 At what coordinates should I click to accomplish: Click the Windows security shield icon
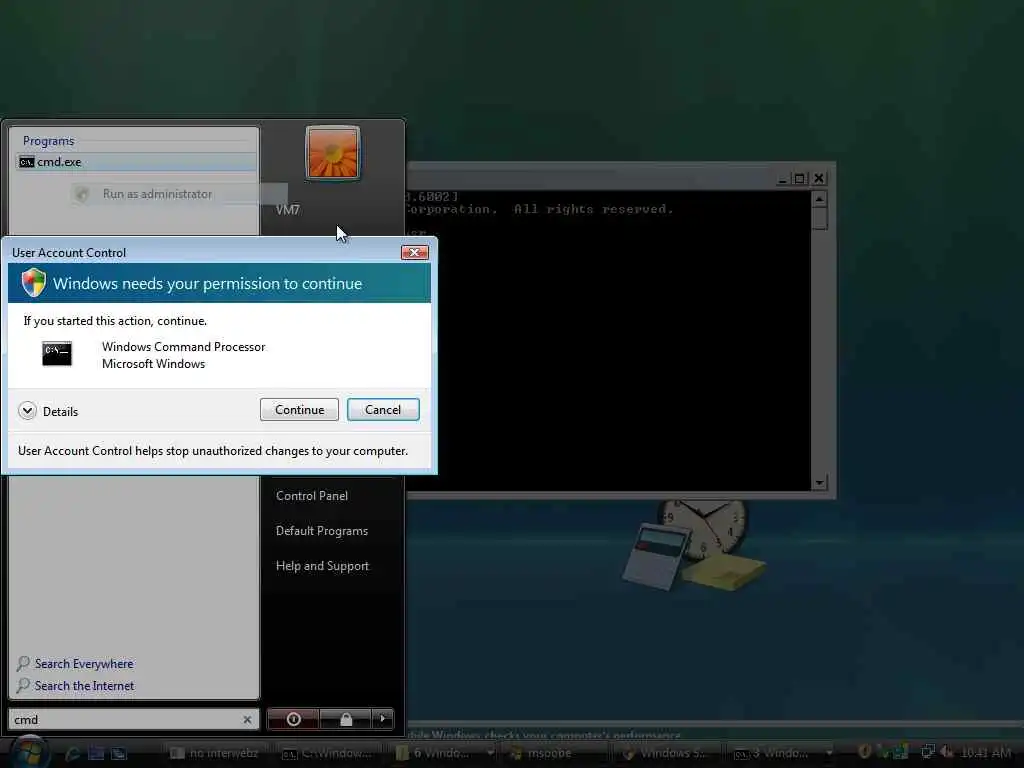tap(33, 283)
